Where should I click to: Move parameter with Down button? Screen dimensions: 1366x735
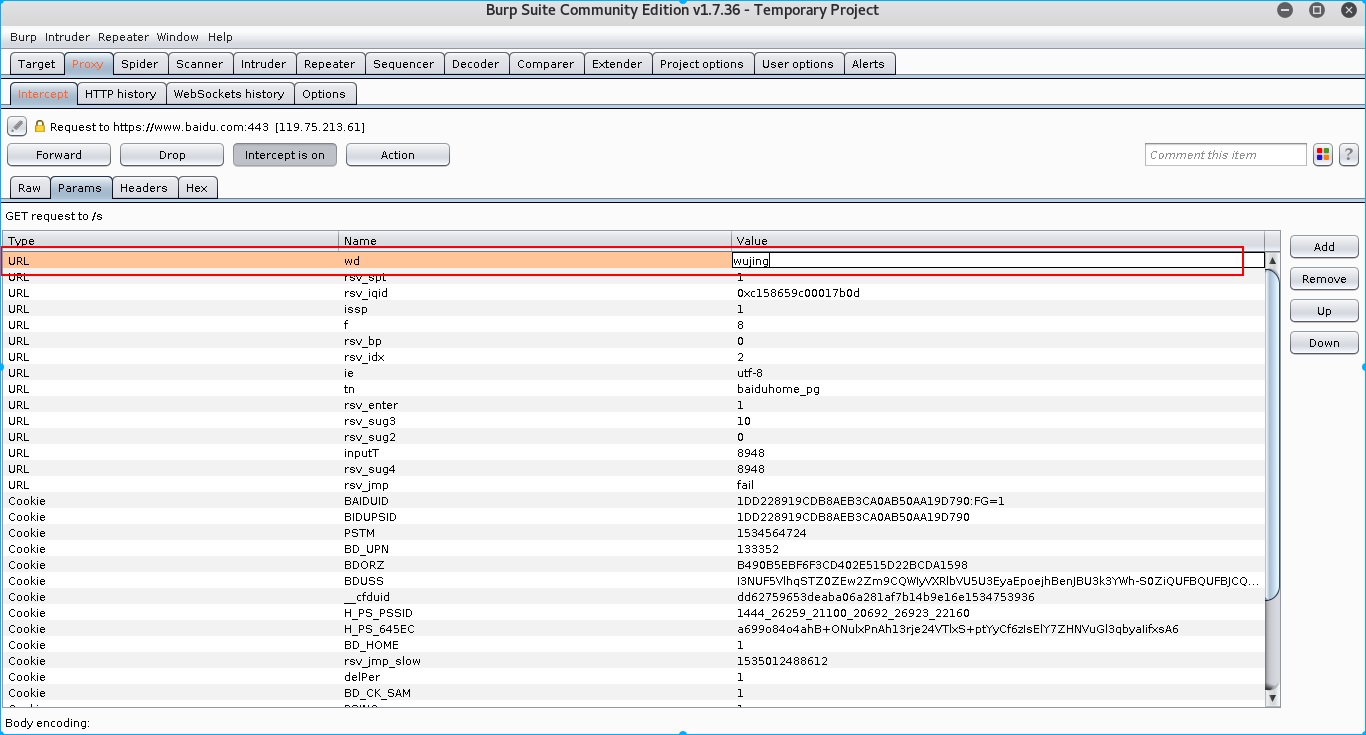point(1324,343)
